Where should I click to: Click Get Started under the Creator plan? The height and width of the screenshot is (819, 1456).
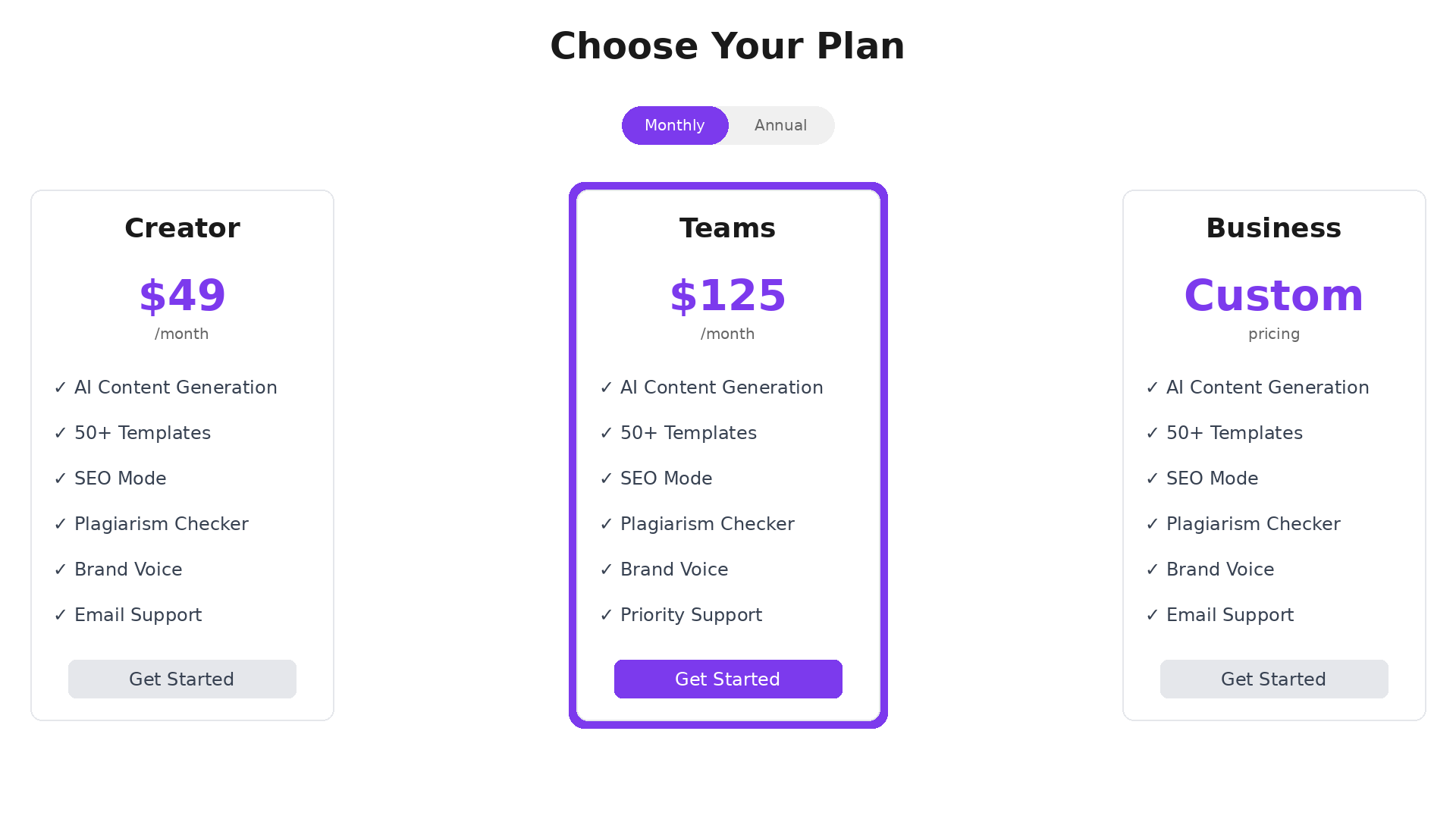pos(182,679)
